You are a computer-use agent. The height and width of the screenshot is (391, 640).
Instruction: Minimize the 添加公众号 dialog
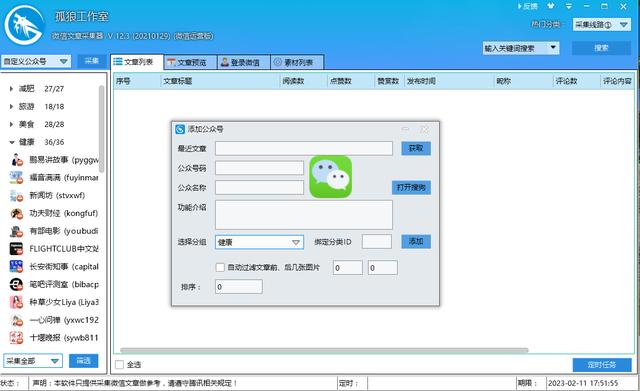[406, 129]
